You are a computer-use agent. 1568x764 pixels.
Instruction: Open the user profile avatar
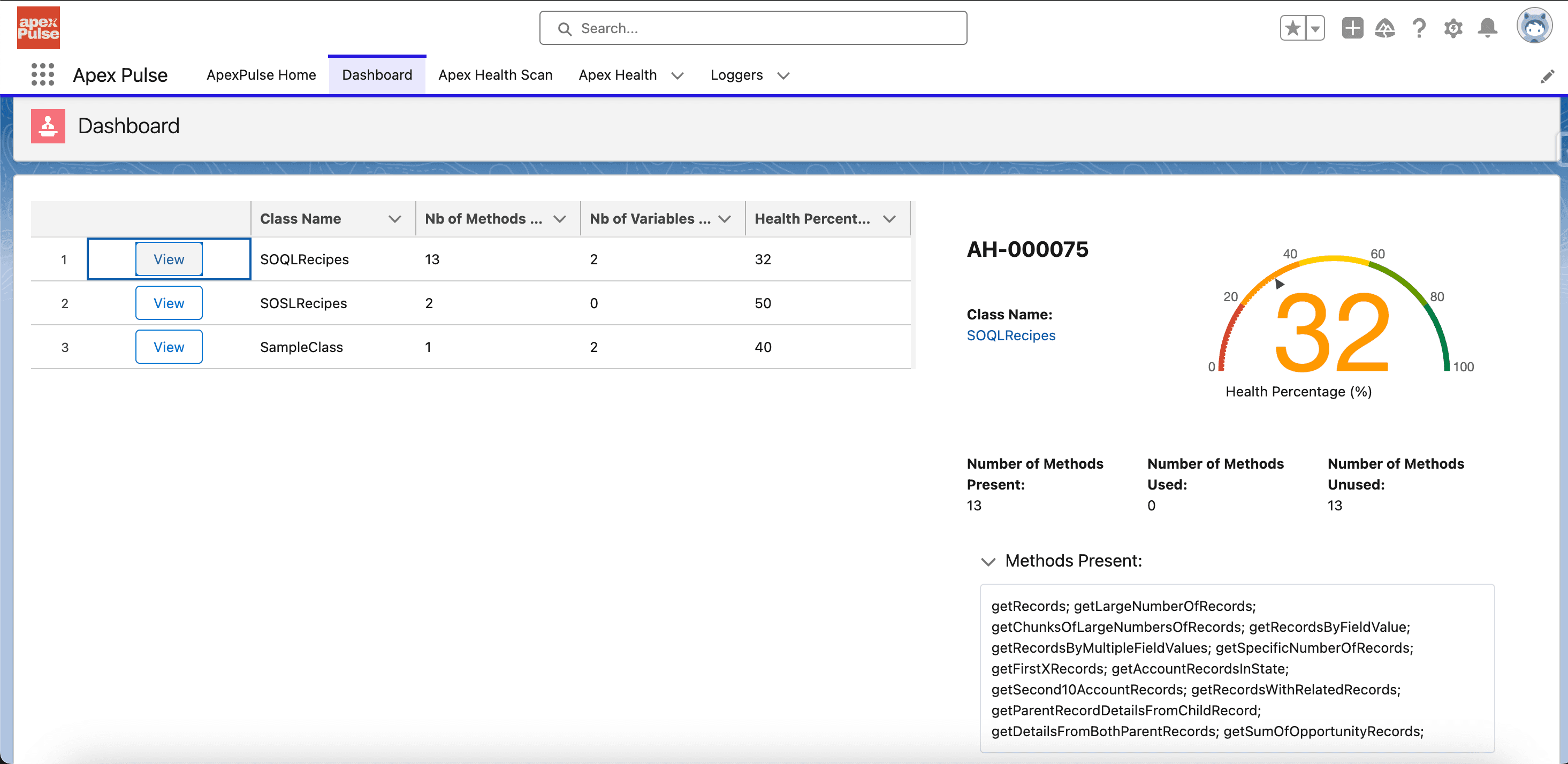click(1534, 26)
